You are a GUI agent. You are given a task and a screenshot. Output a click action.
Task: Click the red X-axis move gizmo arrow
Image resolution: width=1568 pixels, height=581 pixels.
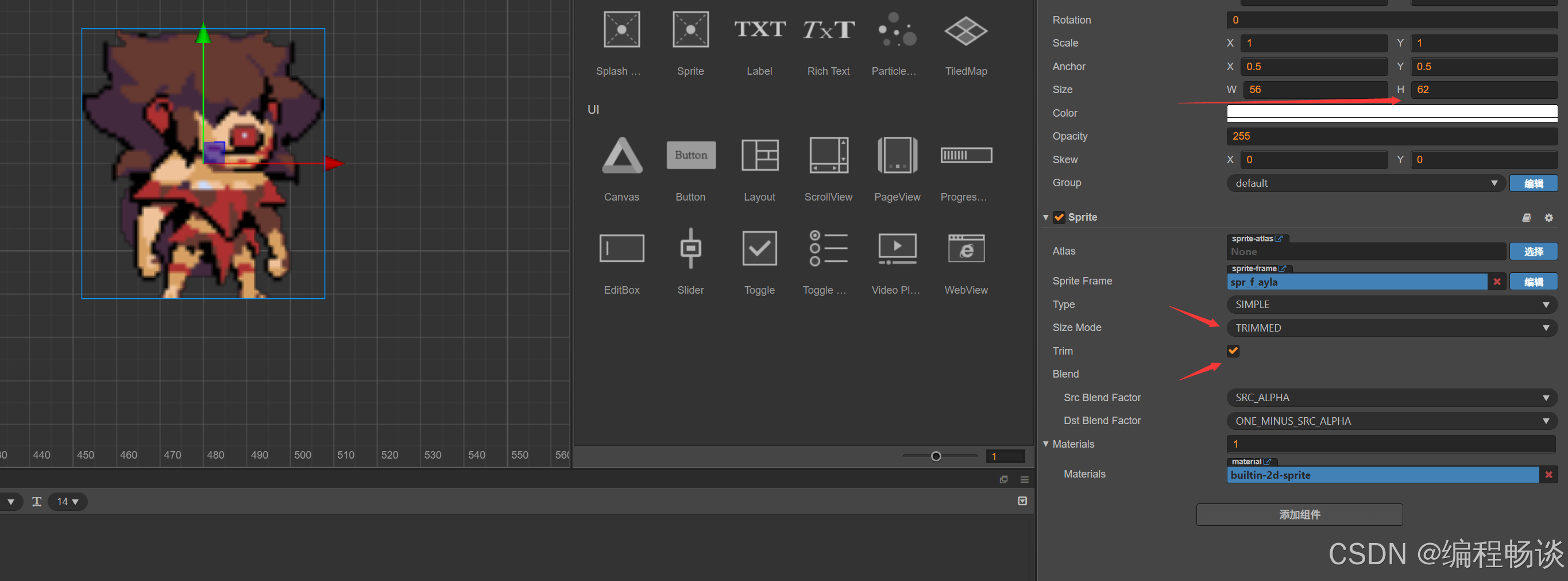(x=334, y=163)
